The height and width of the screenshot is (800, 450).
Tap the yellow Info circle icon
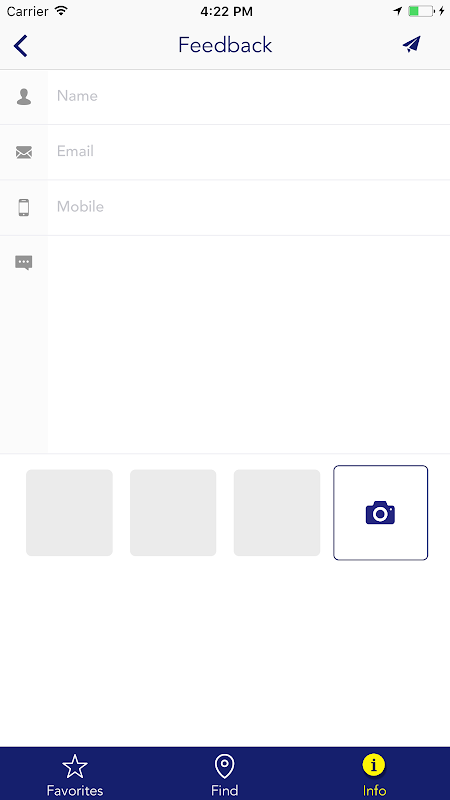point(374,765)
